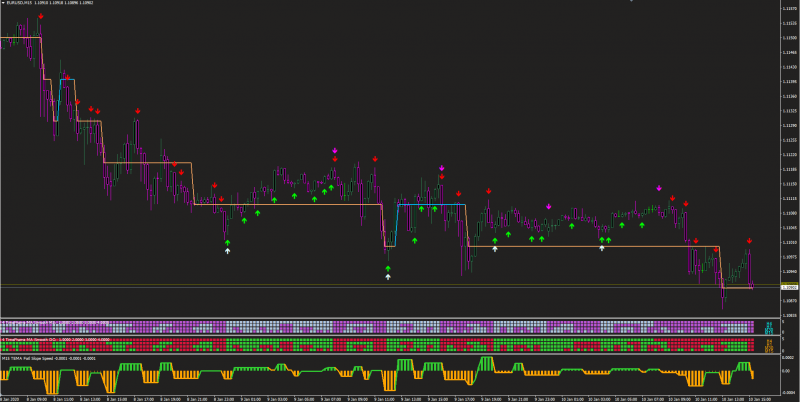Select the current price label 1.10902
Viewport: 800px width, 402px height.
click(789, 288)
